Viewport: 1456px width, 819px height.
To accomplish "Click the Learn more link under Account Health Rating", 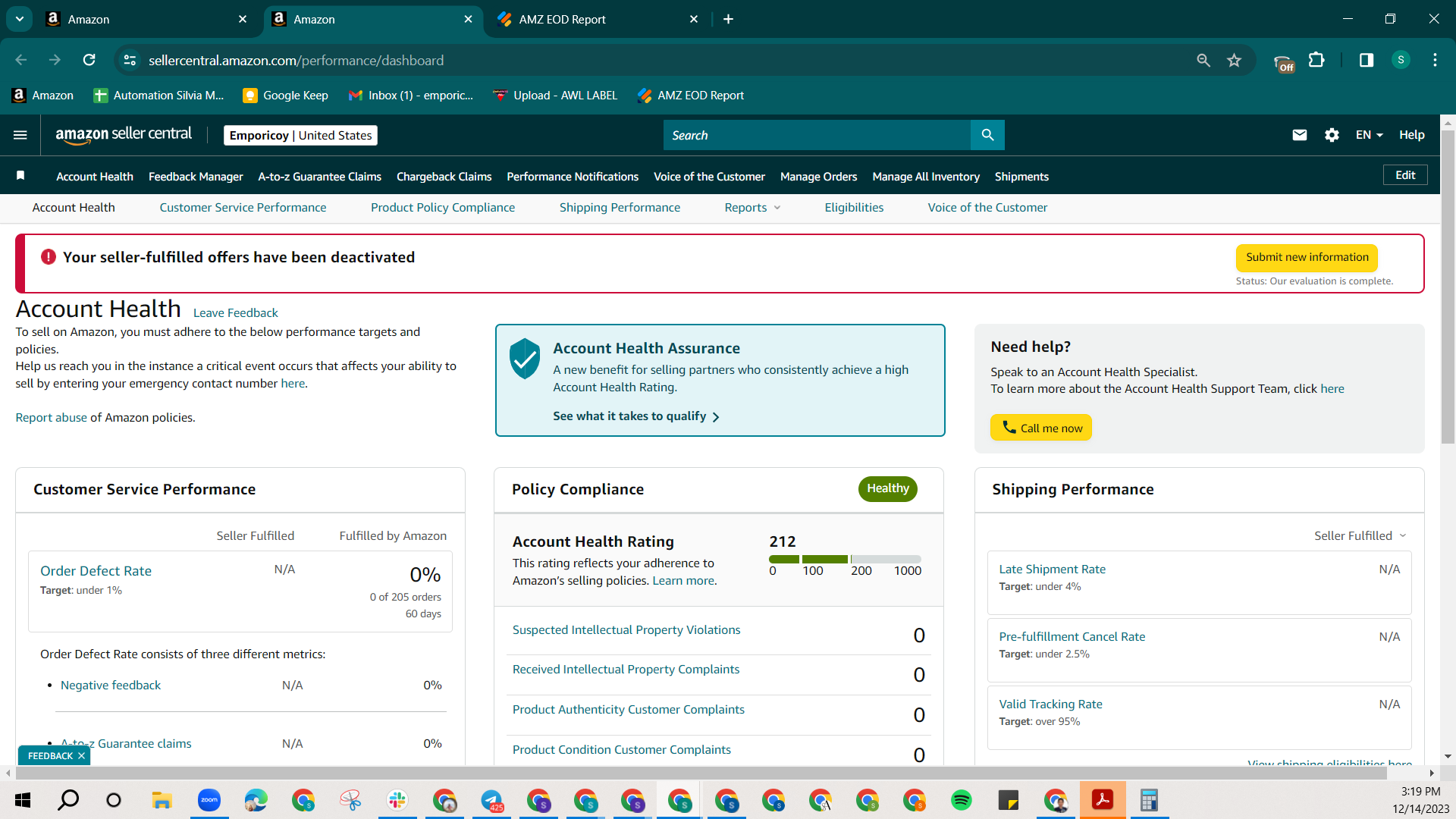I will (x=682, y=581).
